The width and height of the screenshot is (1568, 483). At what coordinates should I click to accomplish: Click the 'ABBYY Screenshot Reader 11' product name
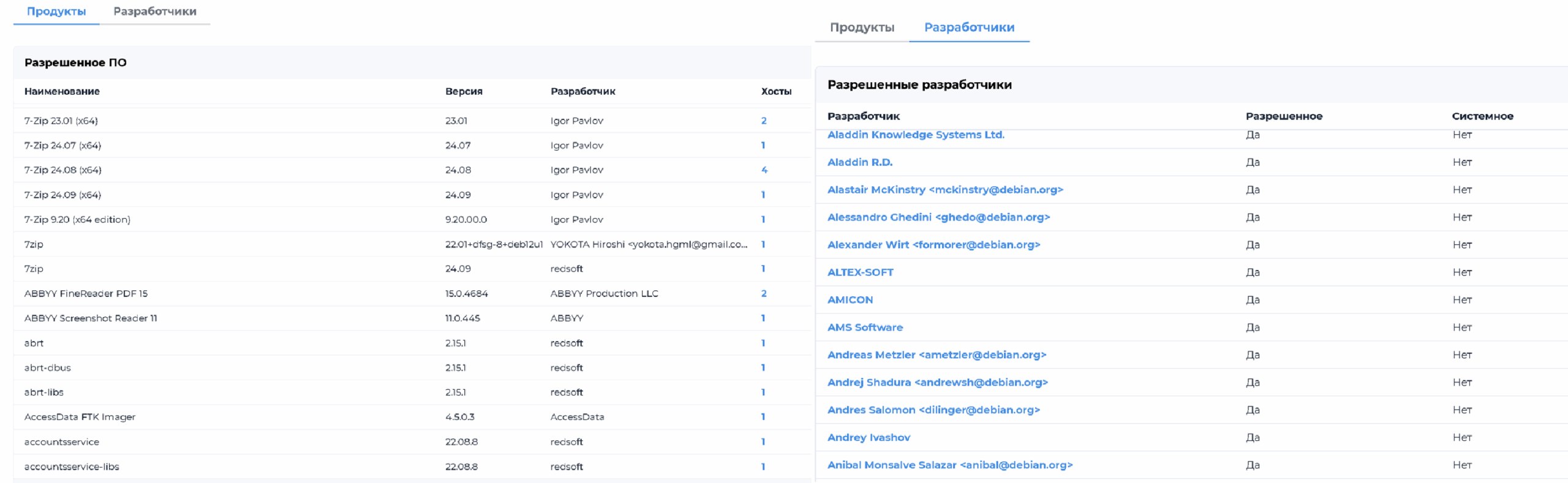(x=91, y=318)
